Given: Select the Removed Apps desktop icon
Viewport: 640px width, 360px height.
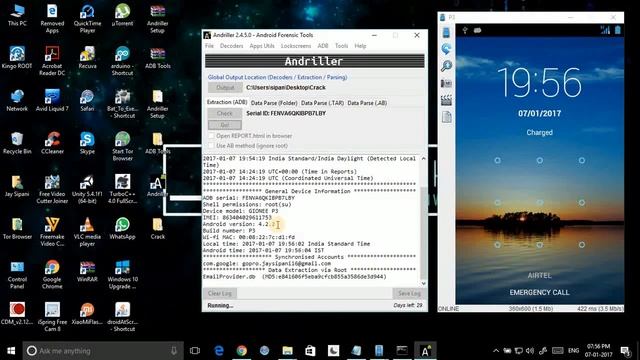Looking at the screenshot, I should coord(52,18).
